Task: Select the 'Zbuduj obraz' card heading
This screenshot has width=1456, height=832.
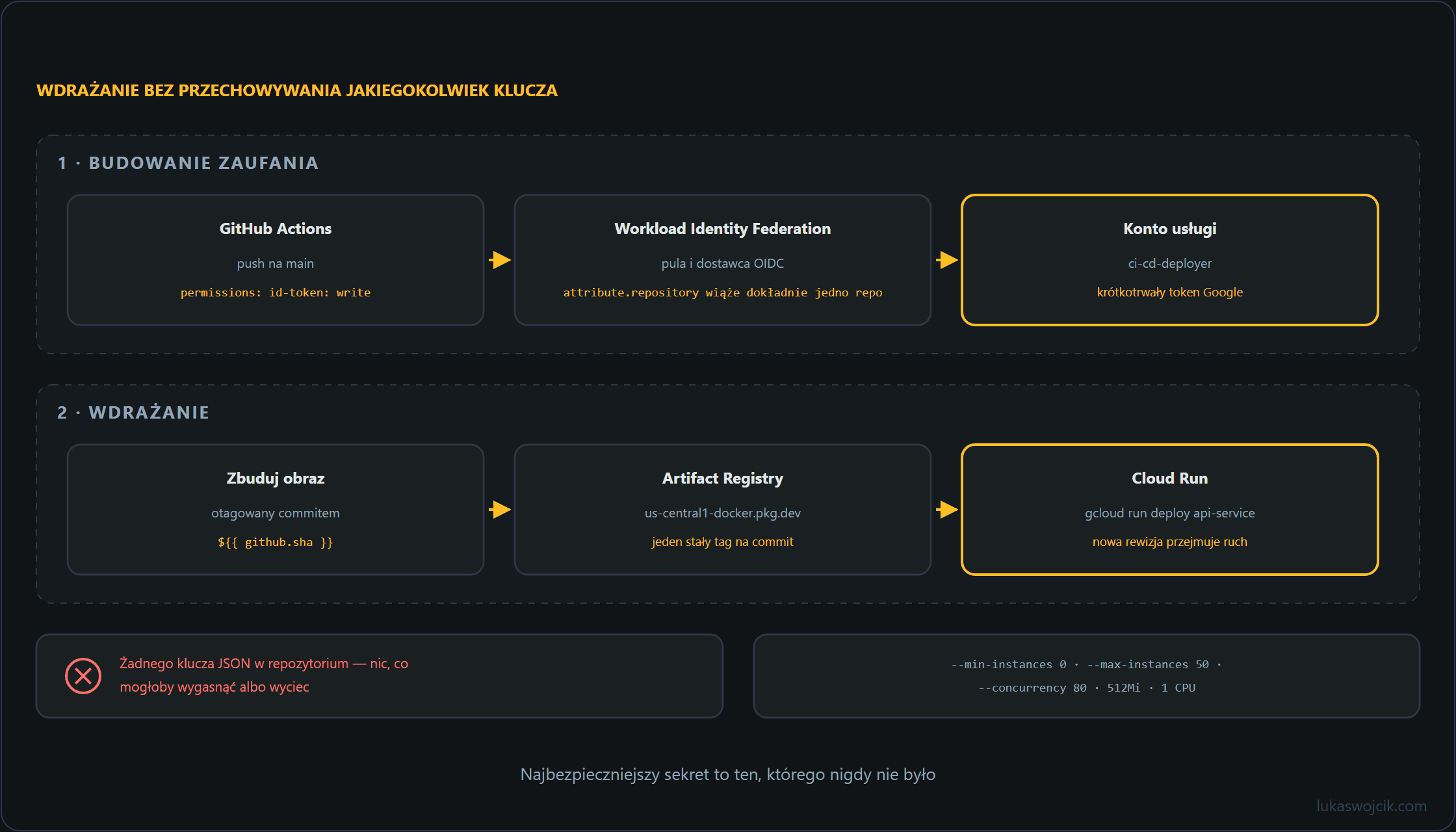Action: [x=276, y=478]
